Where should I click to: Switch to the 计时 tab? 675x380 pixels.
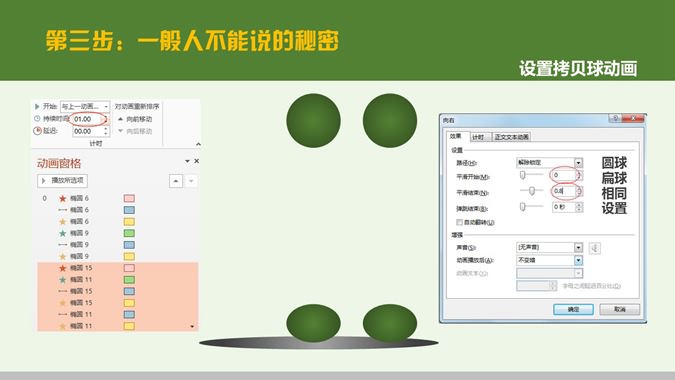pyautogui.click(x=478, y=137)
